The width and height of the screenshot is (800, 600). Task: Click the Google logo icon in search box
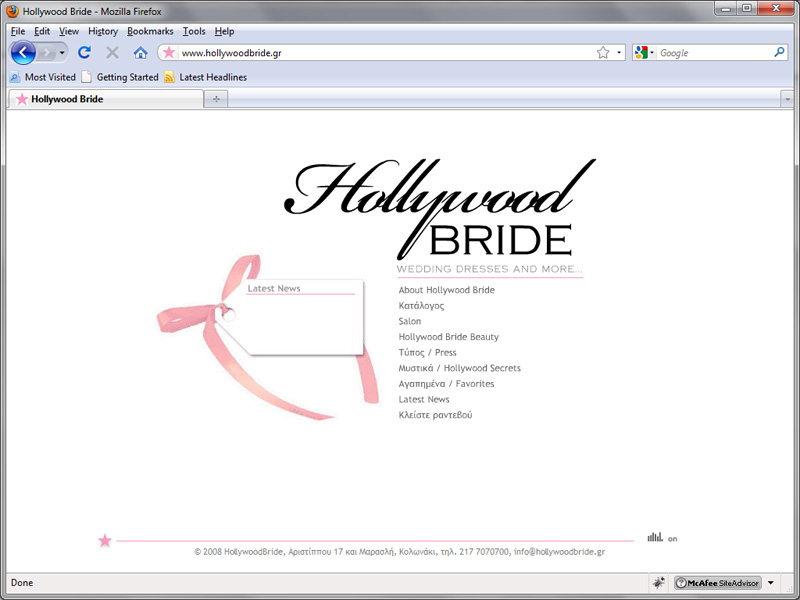641,52
